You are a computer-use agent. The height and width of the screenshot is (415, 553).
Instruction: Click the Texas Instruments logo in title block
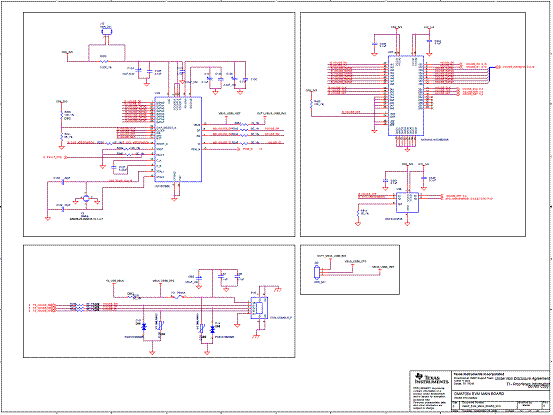(x=431, y=378)
